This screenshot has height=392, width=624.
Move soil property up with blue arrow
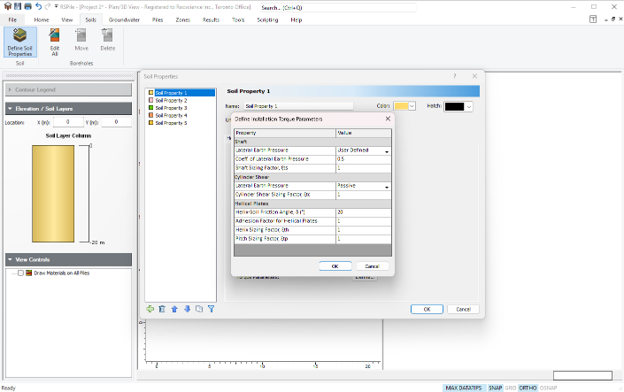(174, 309)
